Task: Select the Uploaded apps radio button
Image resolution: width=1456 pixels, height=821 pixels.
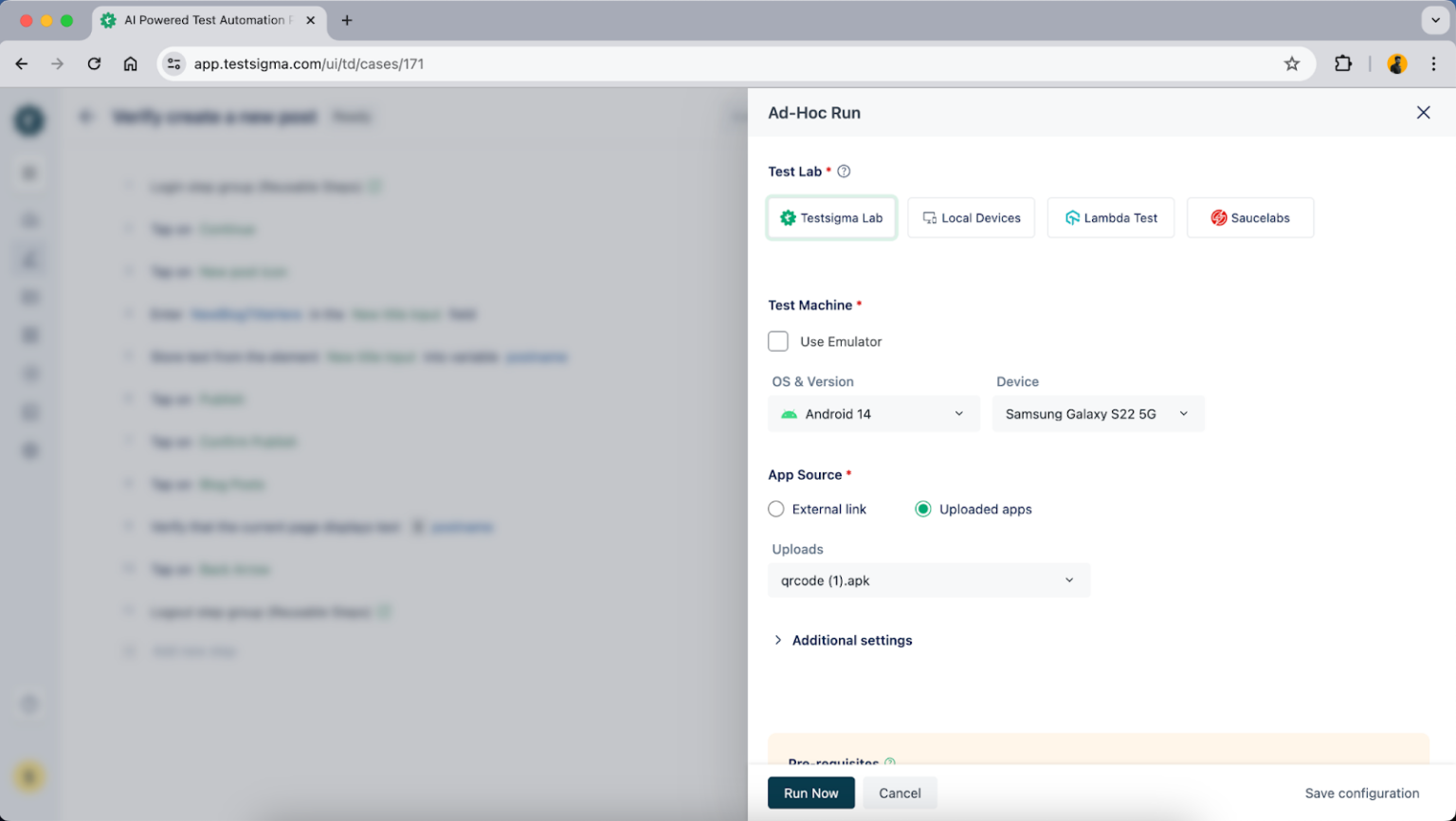Action: [922, 509]
